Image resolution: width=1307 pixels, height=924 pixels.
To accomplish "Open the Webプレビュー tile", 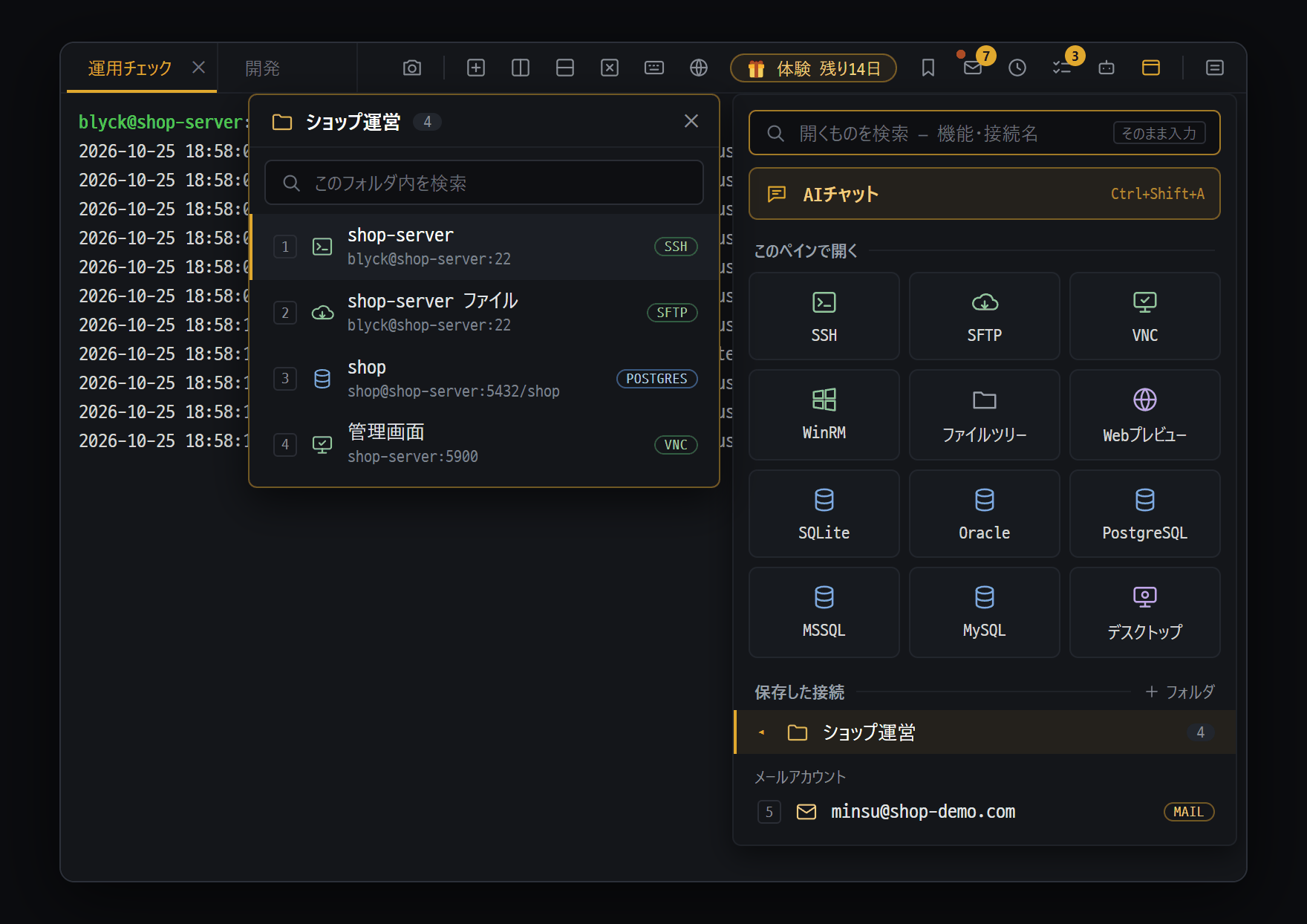I will 1145,414.
